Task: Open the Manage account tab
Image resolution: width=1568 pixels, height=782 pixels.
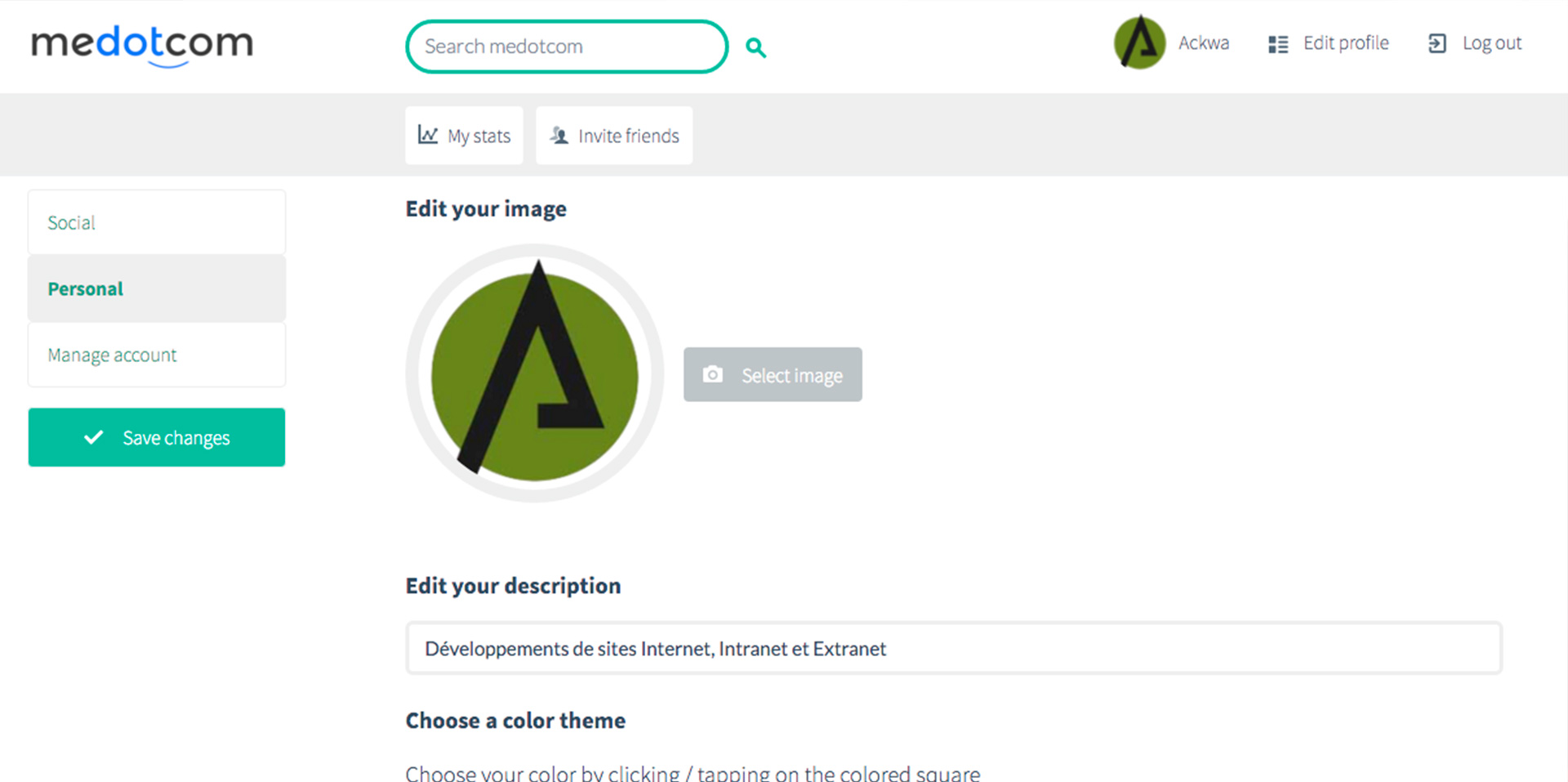Action: [x=157, y=355]
